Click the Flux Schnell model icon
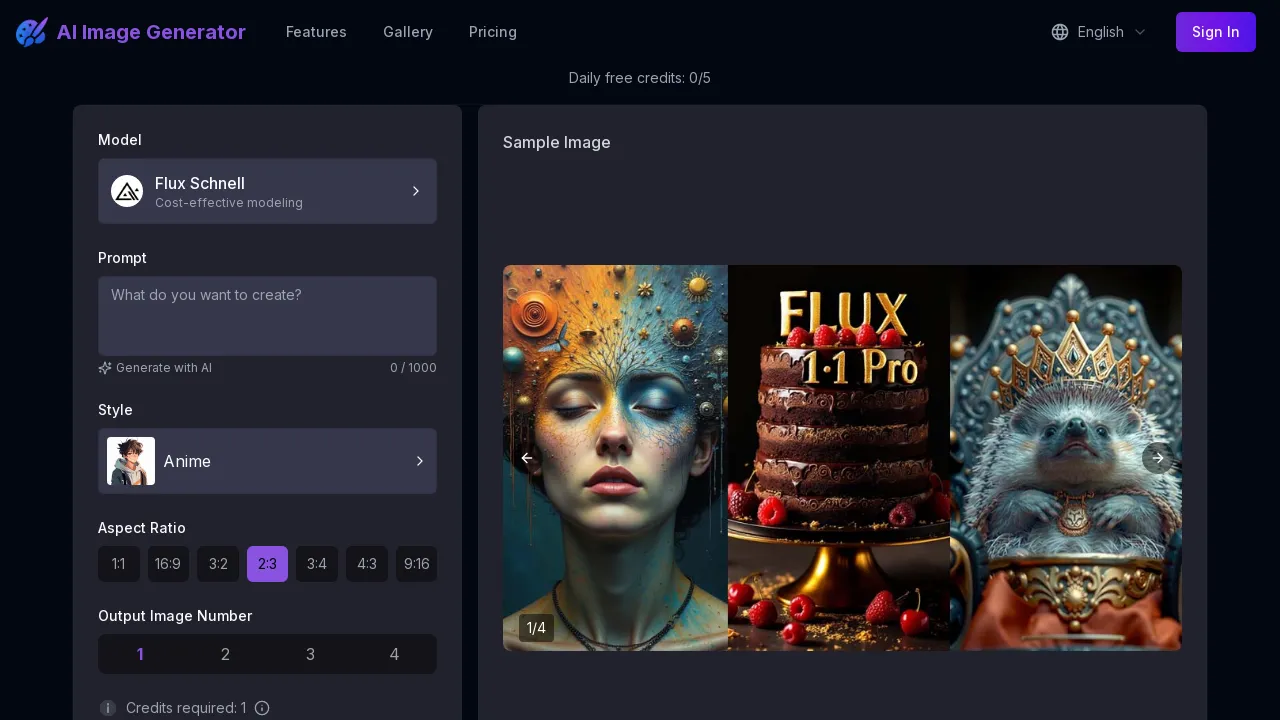1280x720 pixels. tap(127, 191)
